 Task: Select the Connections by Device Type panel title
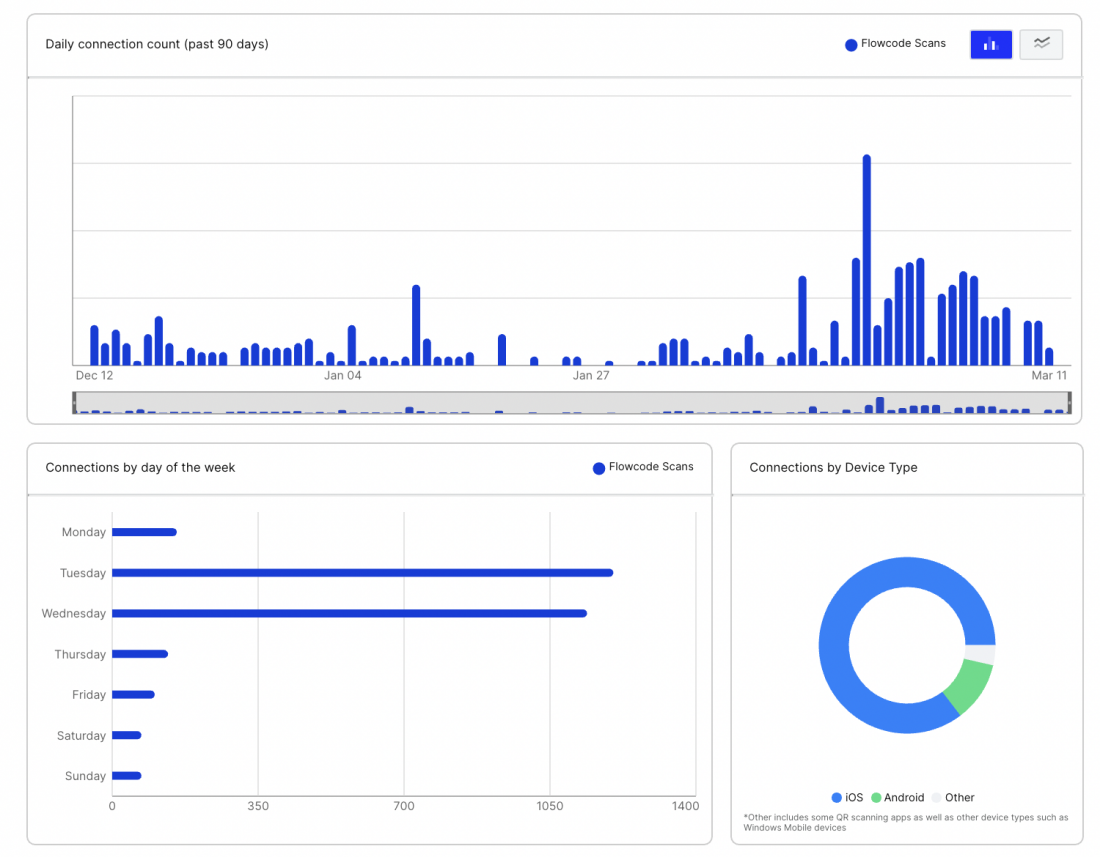click(834, 467)
